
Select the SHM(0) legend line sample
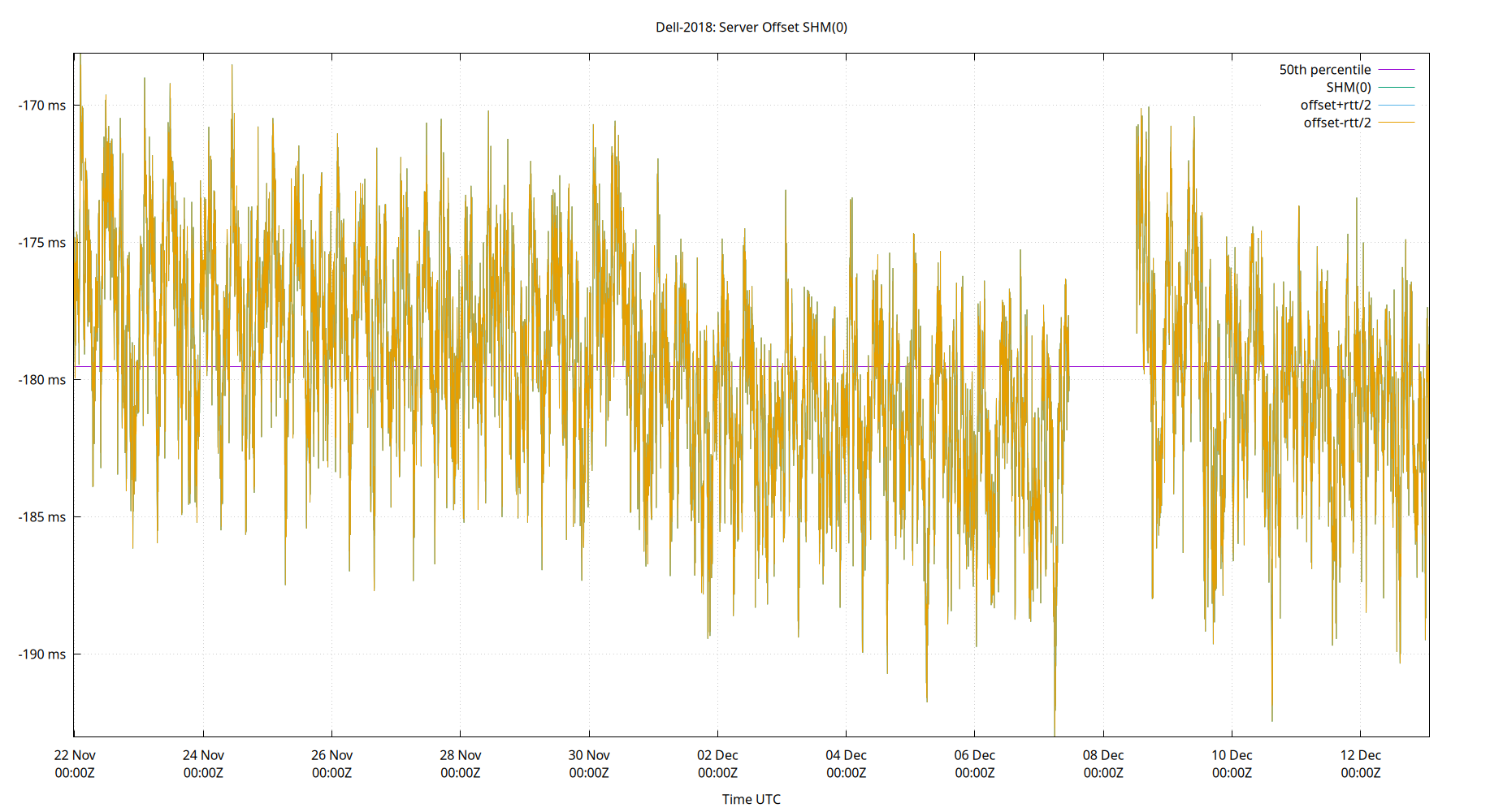[x=1396, y=87]
